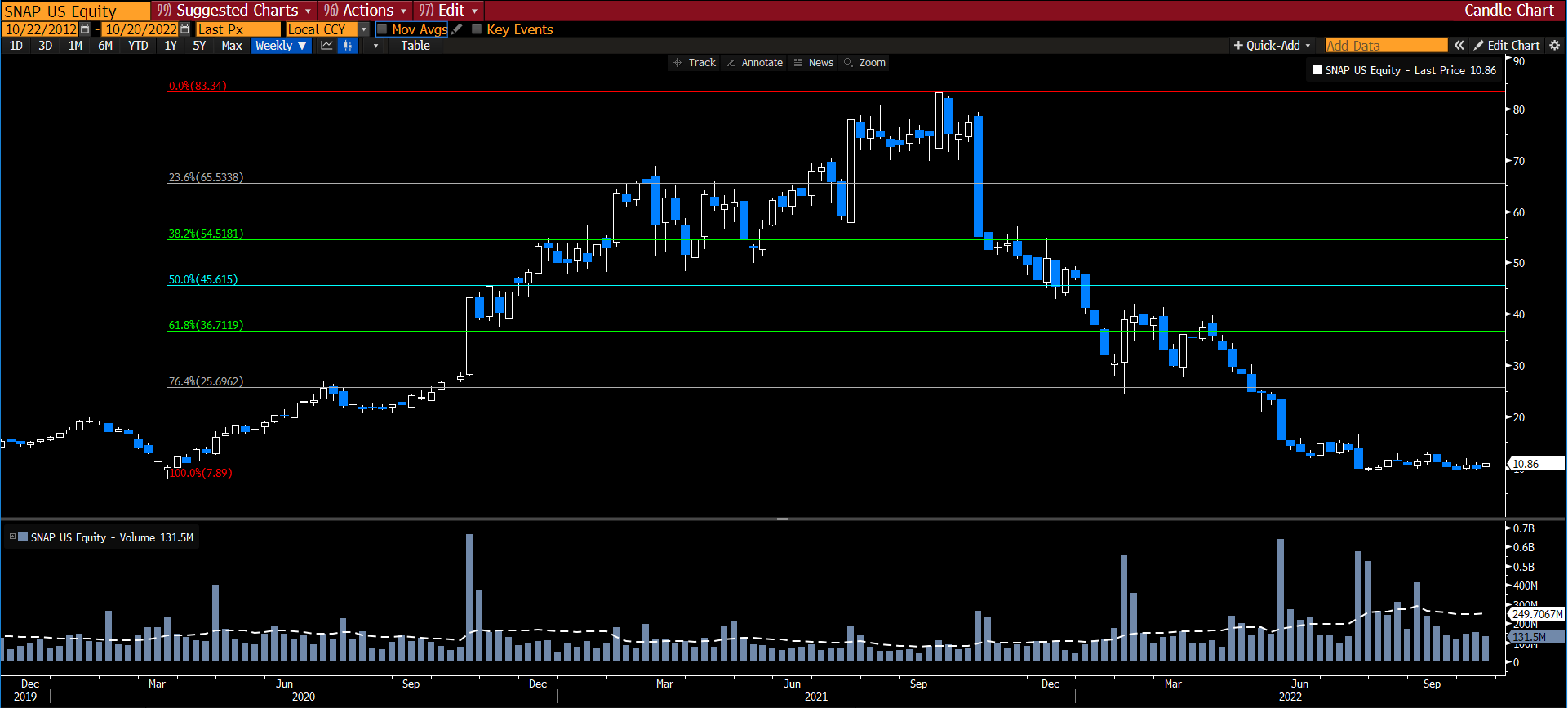Toggle the volume panel collapse icon
1568x708 pixels.
(12, 537)
